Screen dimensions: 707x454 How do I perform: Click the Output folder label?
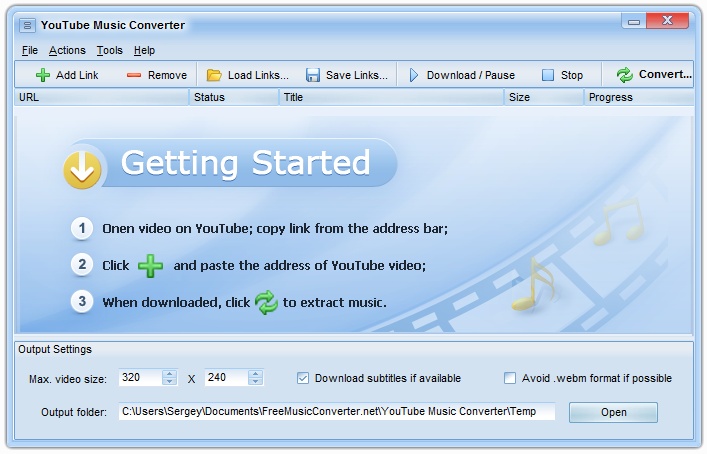pyautogui.click(x=73, y=412)
